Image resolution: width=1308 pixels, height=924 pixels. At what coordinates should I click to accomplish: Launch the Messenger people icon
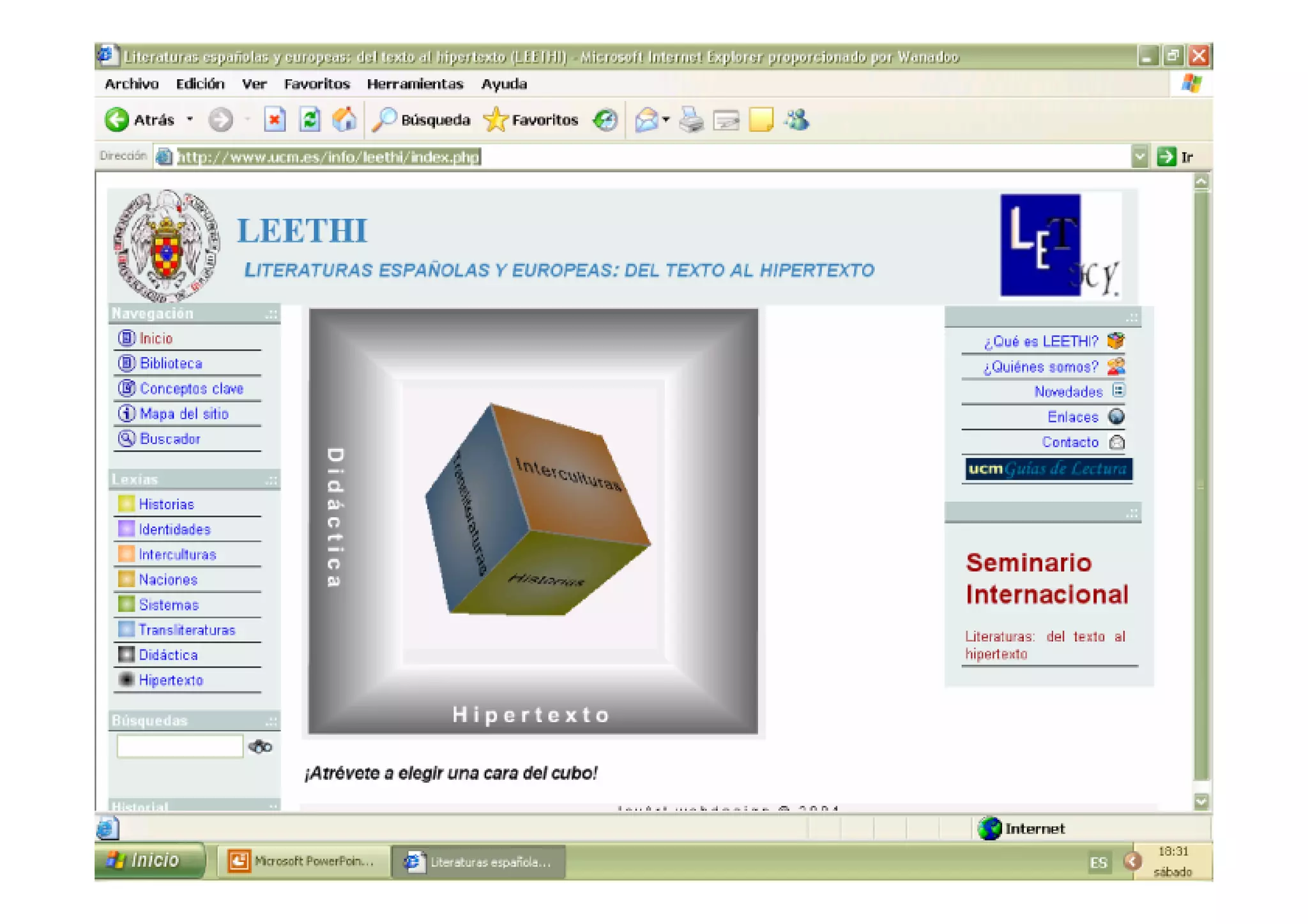[x=797, y=119]
